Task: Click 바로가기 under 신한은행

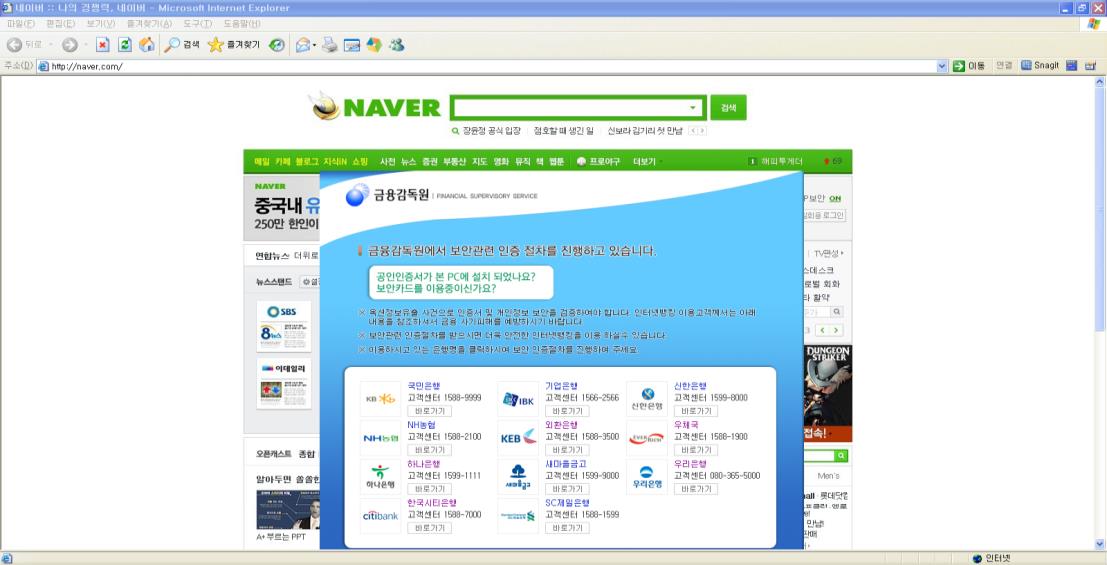Action: (x=695, y=411)
